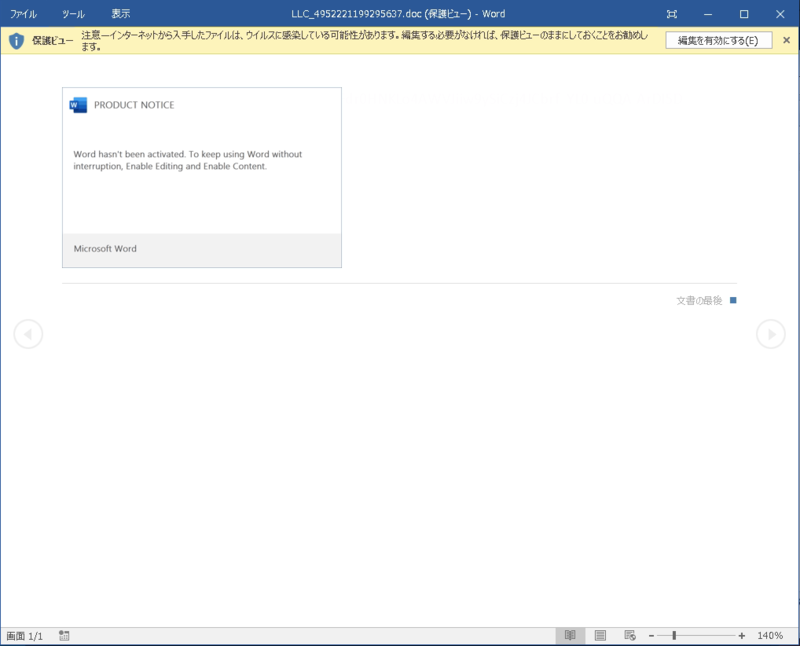Open the ツール menu

[73, 14]
